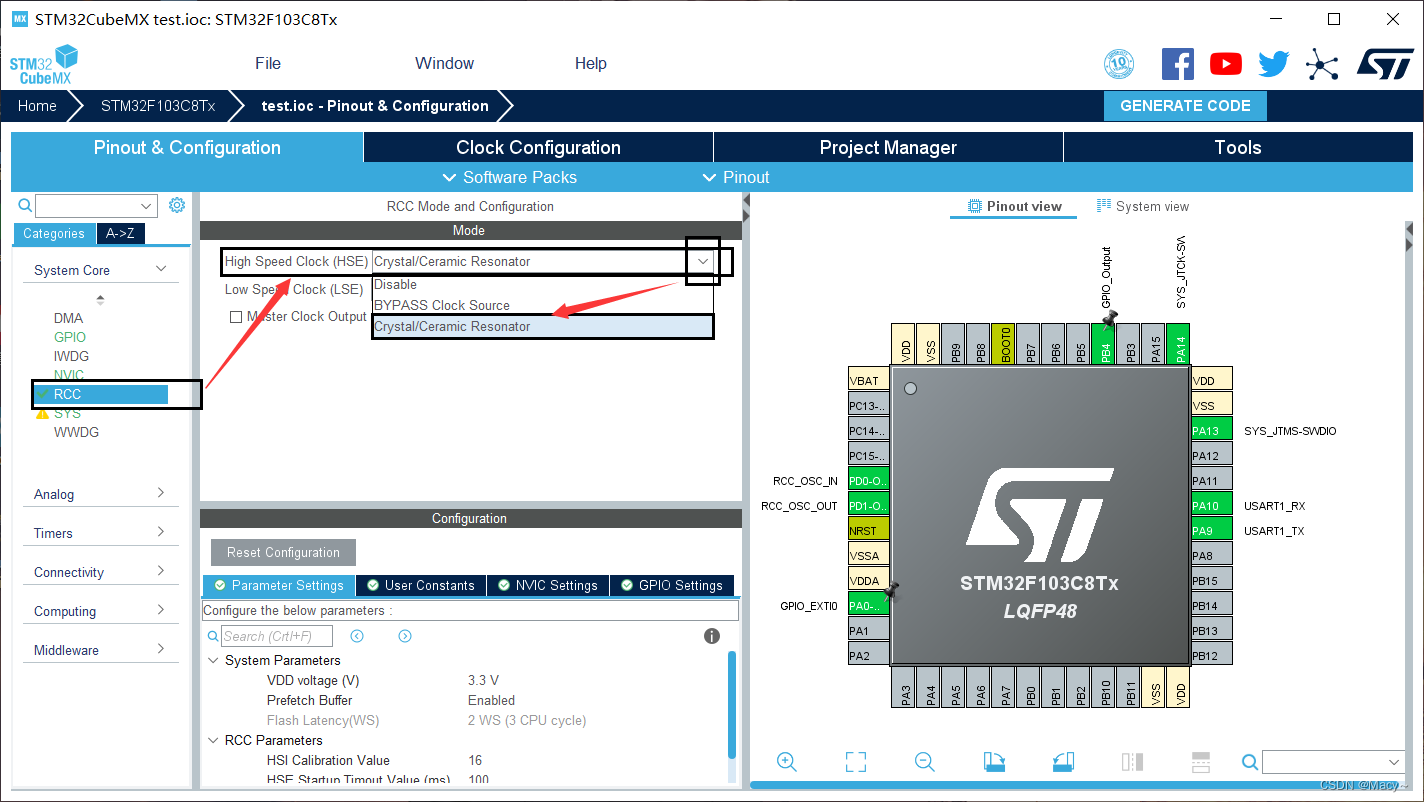
Task: Click the STM32CubeMX logo
Action: (x=44, y=64)
